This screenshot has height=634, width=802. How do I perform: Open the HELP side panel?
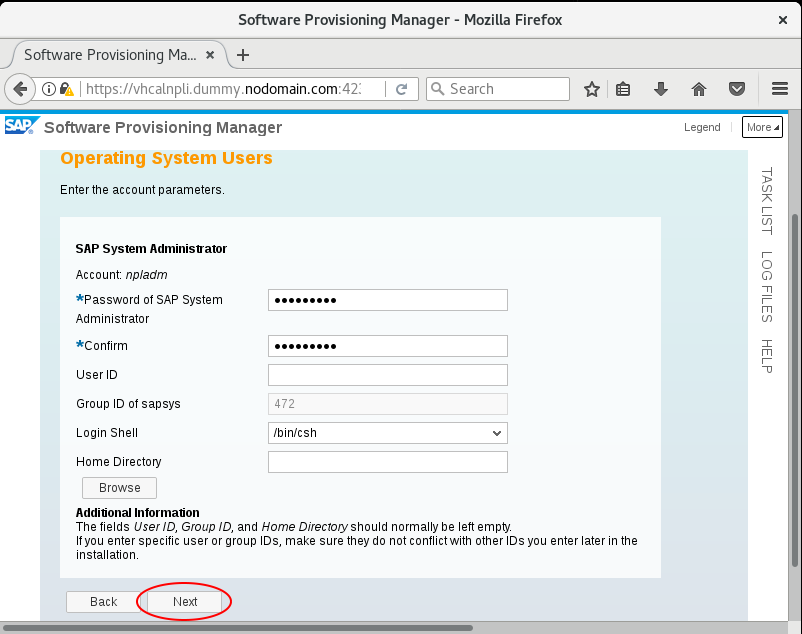pyautogui.click(x=766, y=356)
